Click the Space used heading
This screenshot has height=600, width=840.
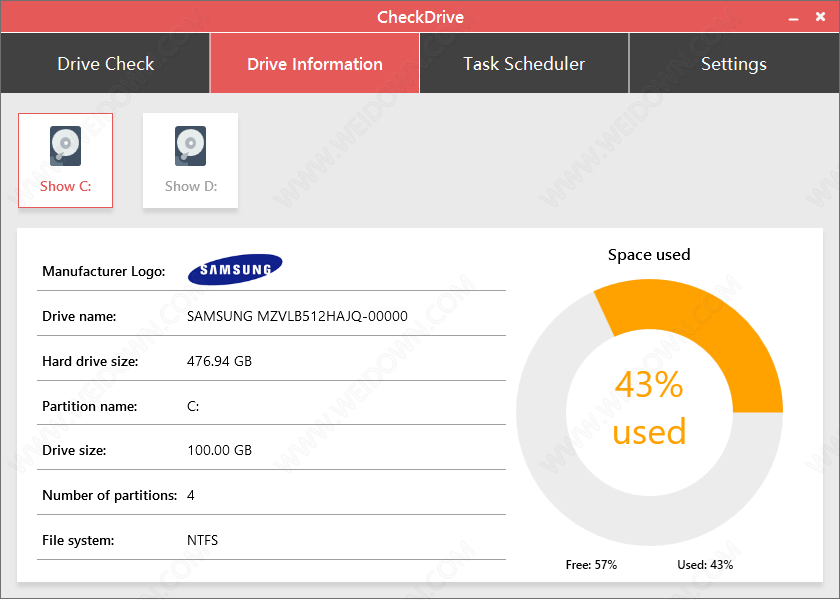[x=649, y=254]
